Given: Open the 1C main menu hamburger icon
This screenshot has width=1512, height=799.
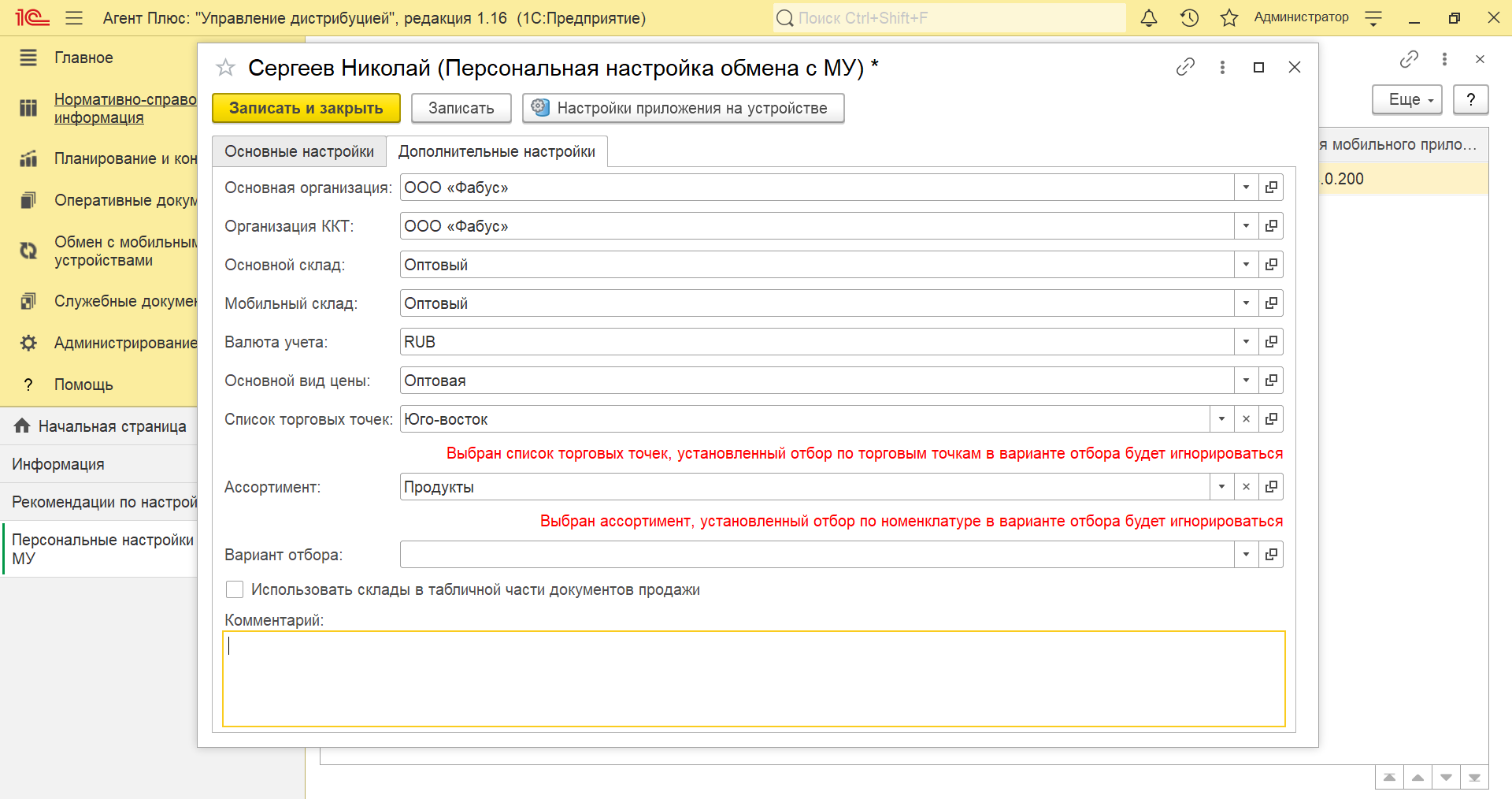Looking at the screenshot, I should [x=74, y=18].
